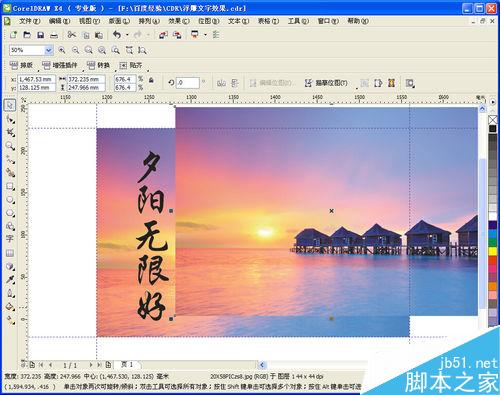Screen dimensions: 500x395
Task: Open the 编辑(E) menu
Action: point(59,21)
